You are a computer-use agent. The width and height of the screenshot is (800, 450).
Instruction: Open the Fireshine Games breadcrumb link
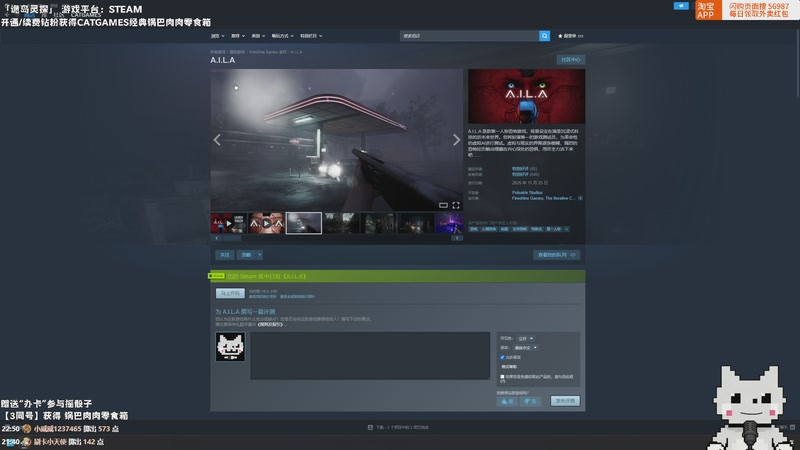pos(267,52)
